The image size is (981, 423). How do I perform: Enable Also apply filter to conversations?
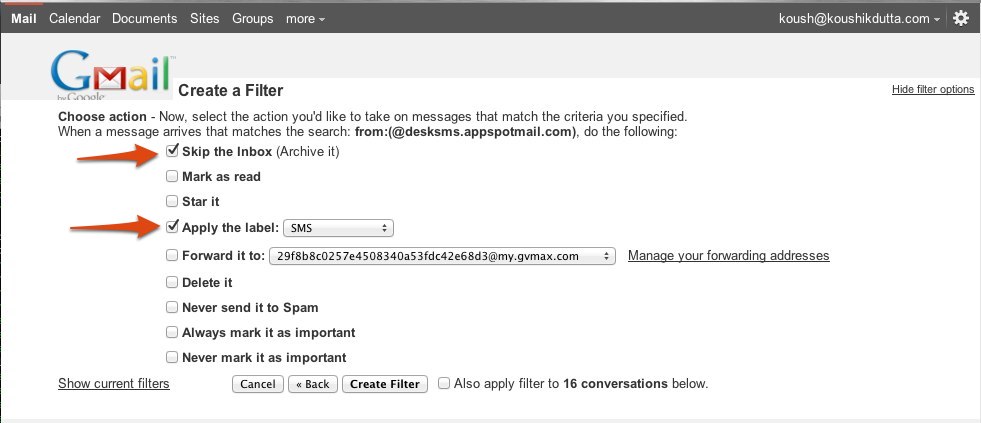[445, 383]
